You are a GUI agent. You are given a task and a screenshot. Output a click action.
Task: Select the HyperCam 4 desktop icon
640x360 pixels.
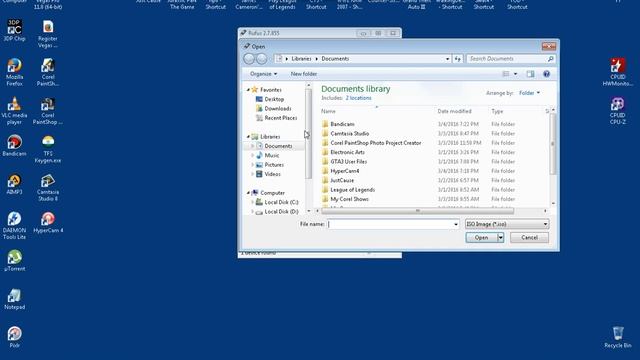pyautogui.click(x=48, y=222)
